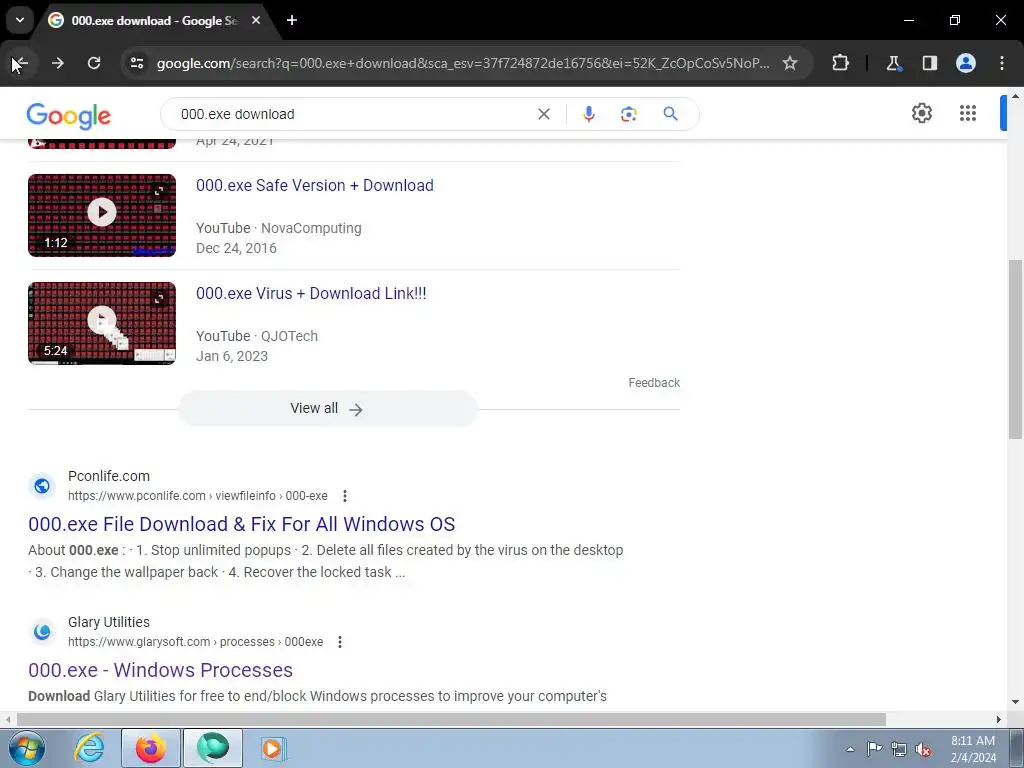Search by image with Google Lens icon

point(628,114)
